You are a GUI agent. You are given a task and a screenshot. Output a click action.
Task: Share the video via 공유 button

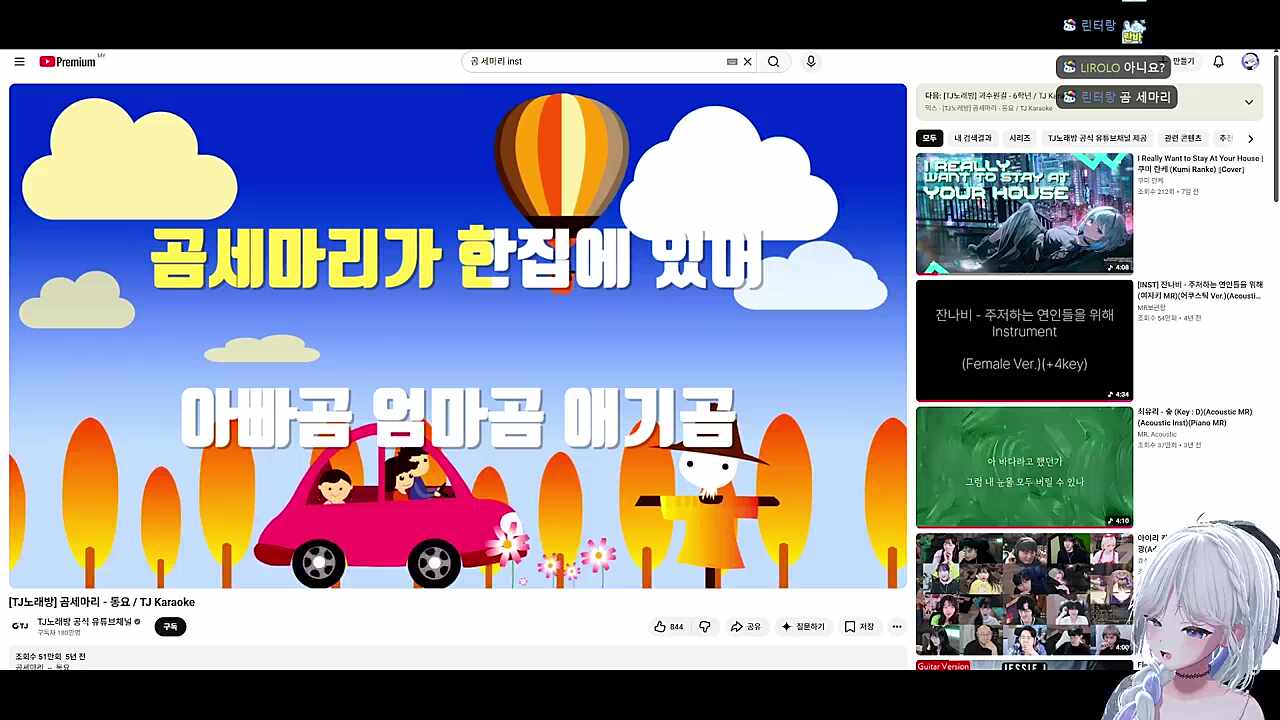point(746,627)
